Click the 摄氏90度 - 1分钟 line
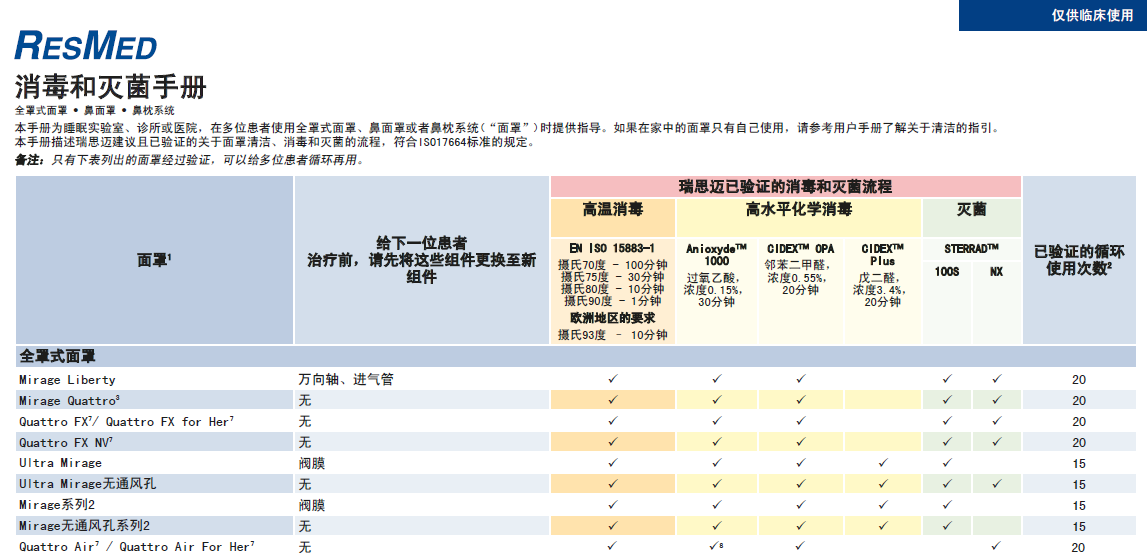Image resolution: width=1147 pixels, height=553 pixels. pos(612,301)
